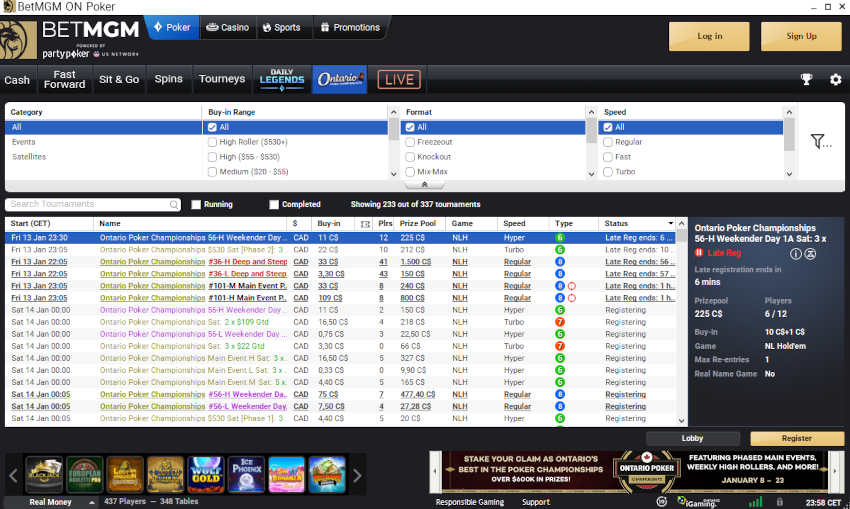Click red clock icon on #101-M Main Event row
Viewport: 850px width, 509px height.
coord(571,286)
